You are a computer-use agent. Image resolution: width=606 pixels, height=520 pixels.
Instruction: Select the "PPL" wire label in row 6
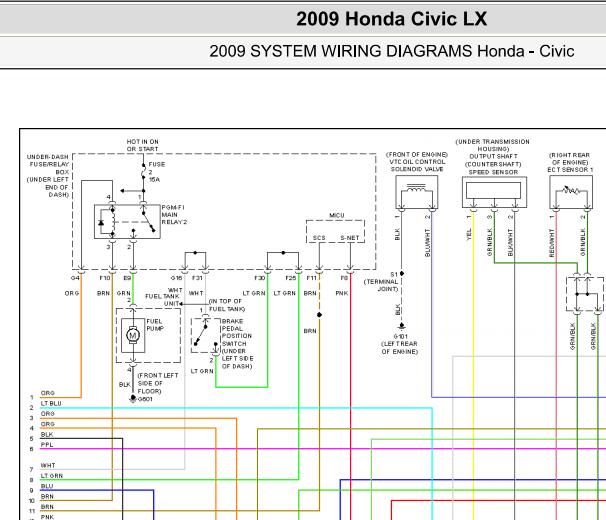point(47,445)
